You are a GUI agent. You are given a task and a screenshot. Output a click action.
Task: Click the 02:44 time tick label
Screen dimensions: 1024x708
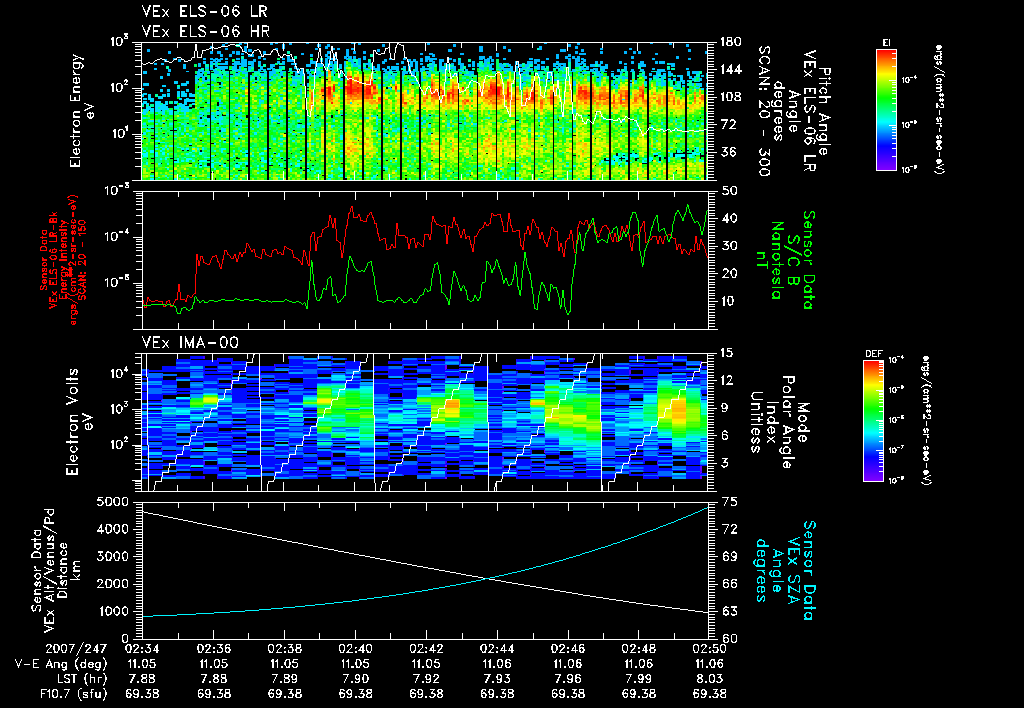[x=497, y=649]
